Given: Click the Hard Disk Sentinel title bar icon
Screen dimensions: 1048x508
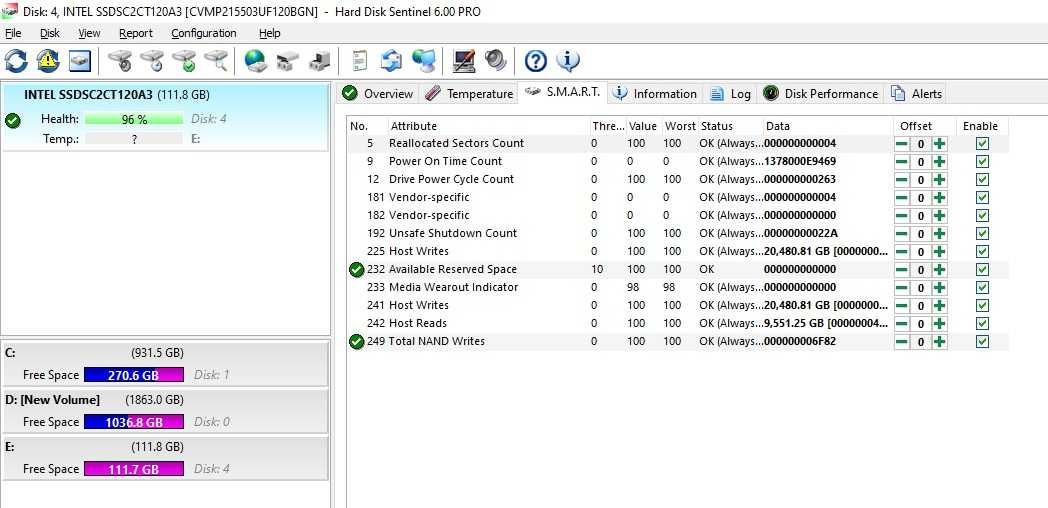Looking at the screenshot, I should [9, 11].
